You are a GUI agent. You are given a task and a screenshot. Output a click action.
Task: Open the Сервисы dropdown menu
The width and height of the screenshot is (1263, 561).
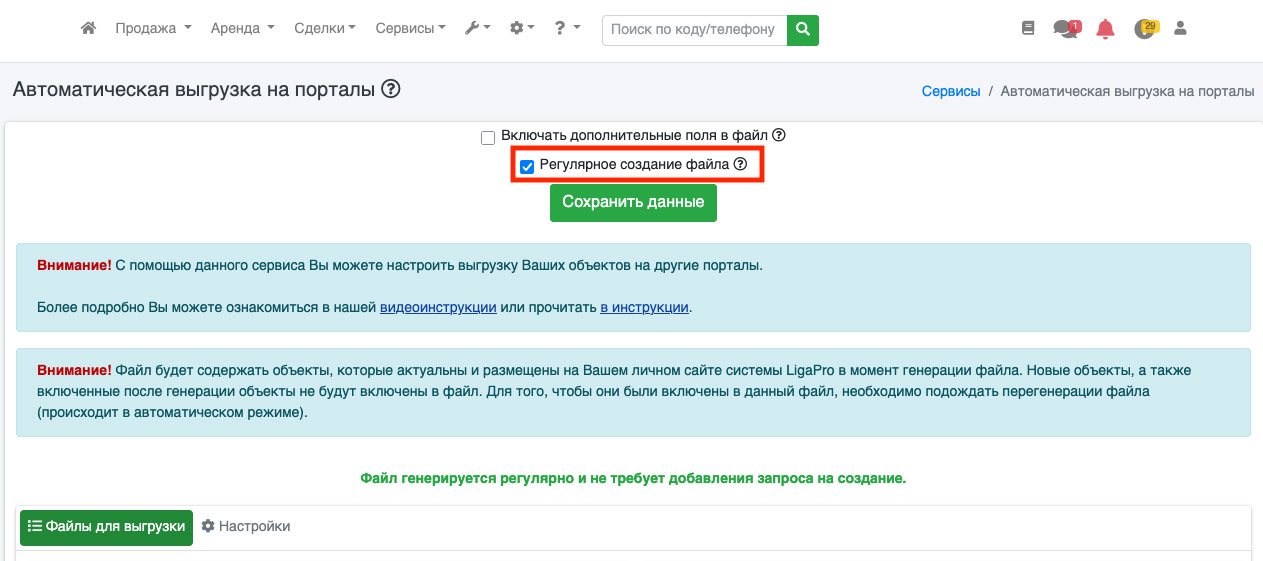[410, 29]
